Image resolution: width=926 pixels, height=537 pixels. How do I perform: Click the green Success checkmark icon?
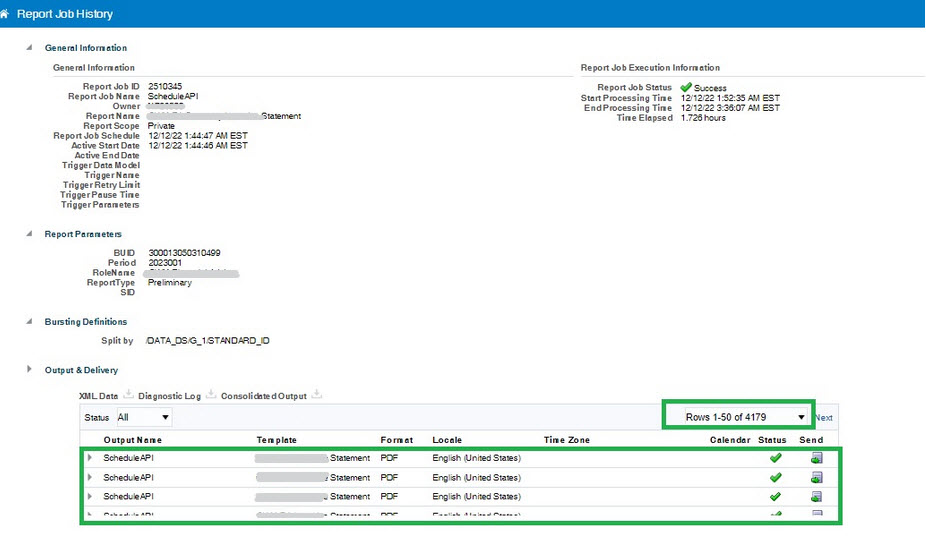pos(686,87)
